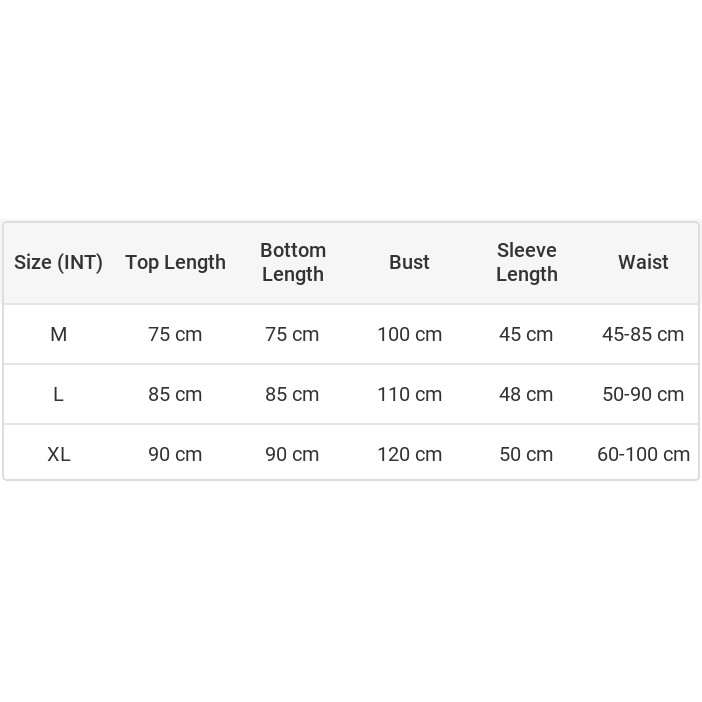Select the 50 cm sleeve length cell
The width and height of the screenshot is (702, 702).
pyautogui.click(x=526, y=454)
